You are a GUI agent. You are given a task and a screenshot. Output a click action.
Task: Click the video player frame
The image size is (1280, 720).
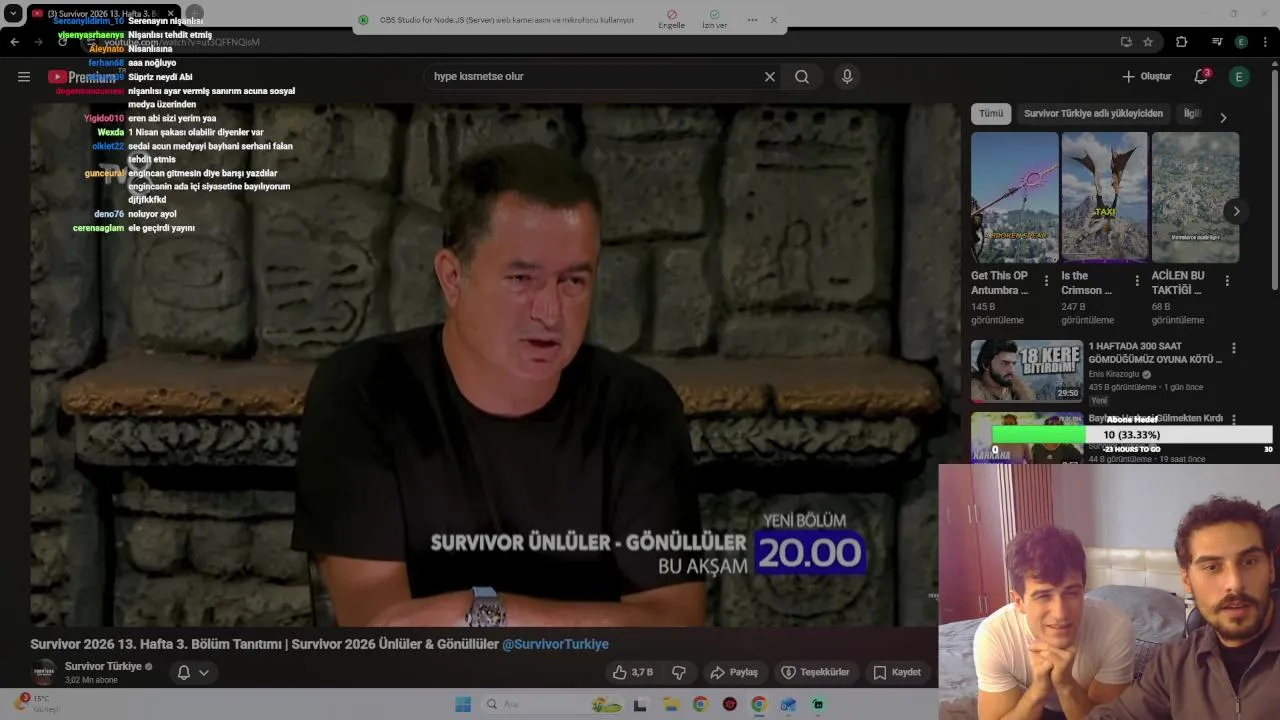pyautogui.click(x=496, y=365)
